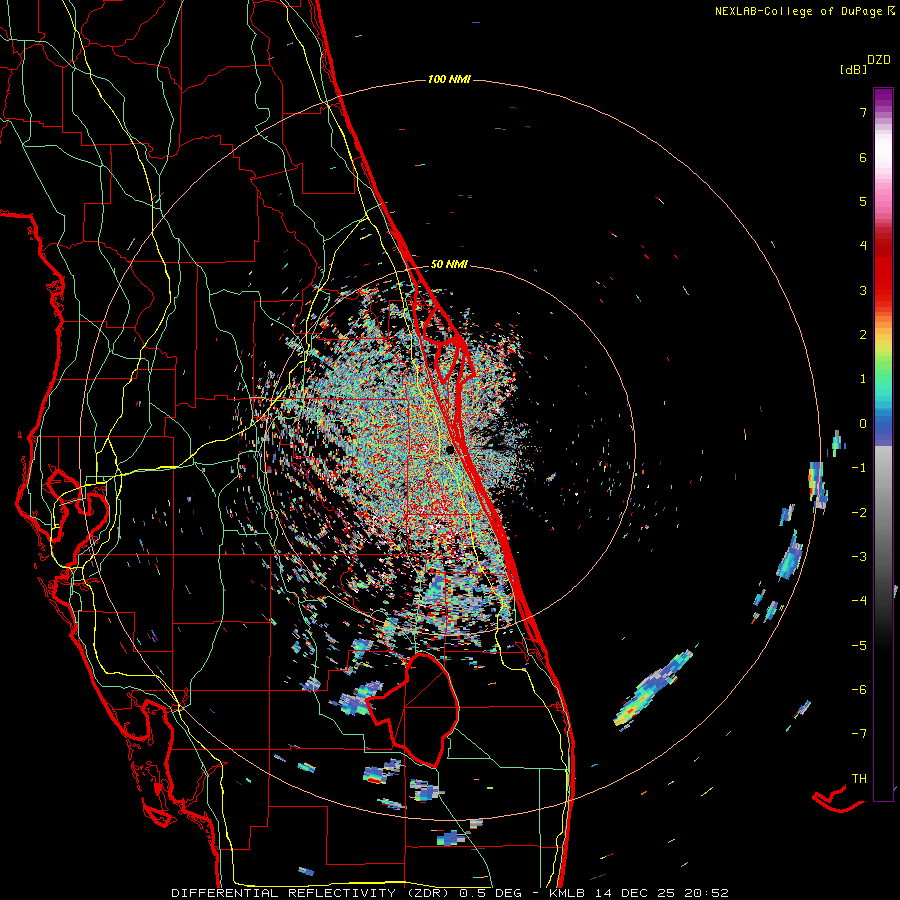Click the 0 value on color scale
The image size is (900, 900).
pos(863,424)
